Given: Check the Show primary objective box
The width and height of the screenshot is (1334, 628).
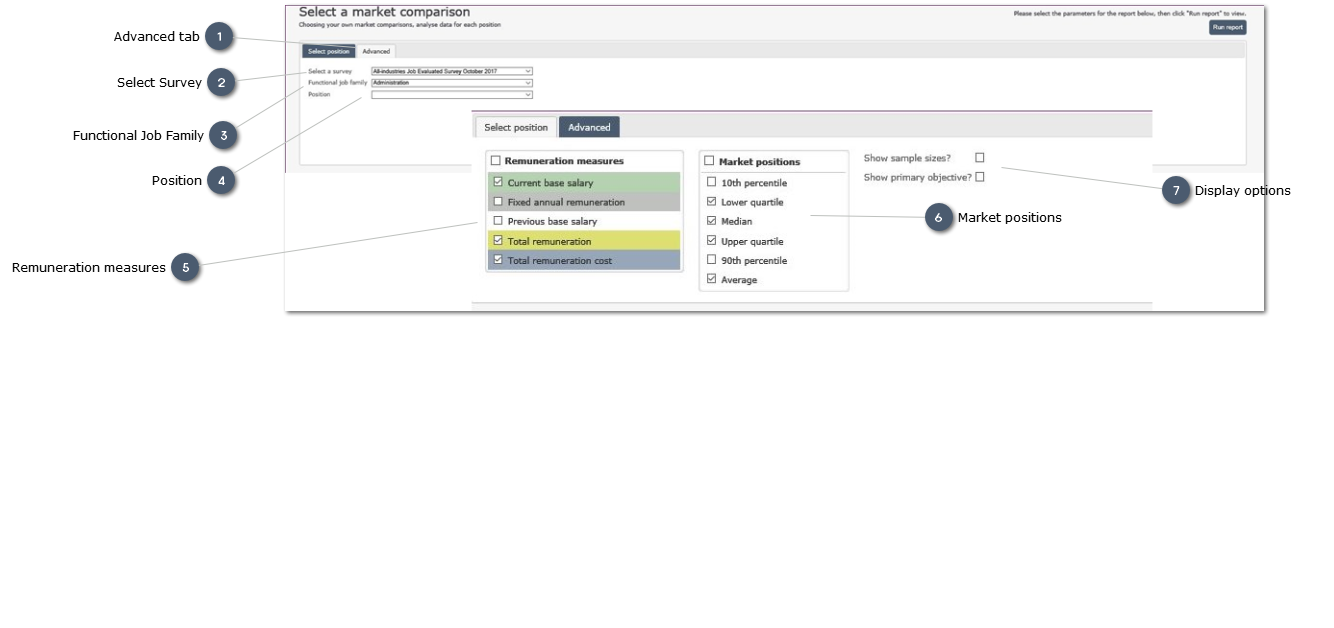Looking at the screenshot, I should point(980,177).
